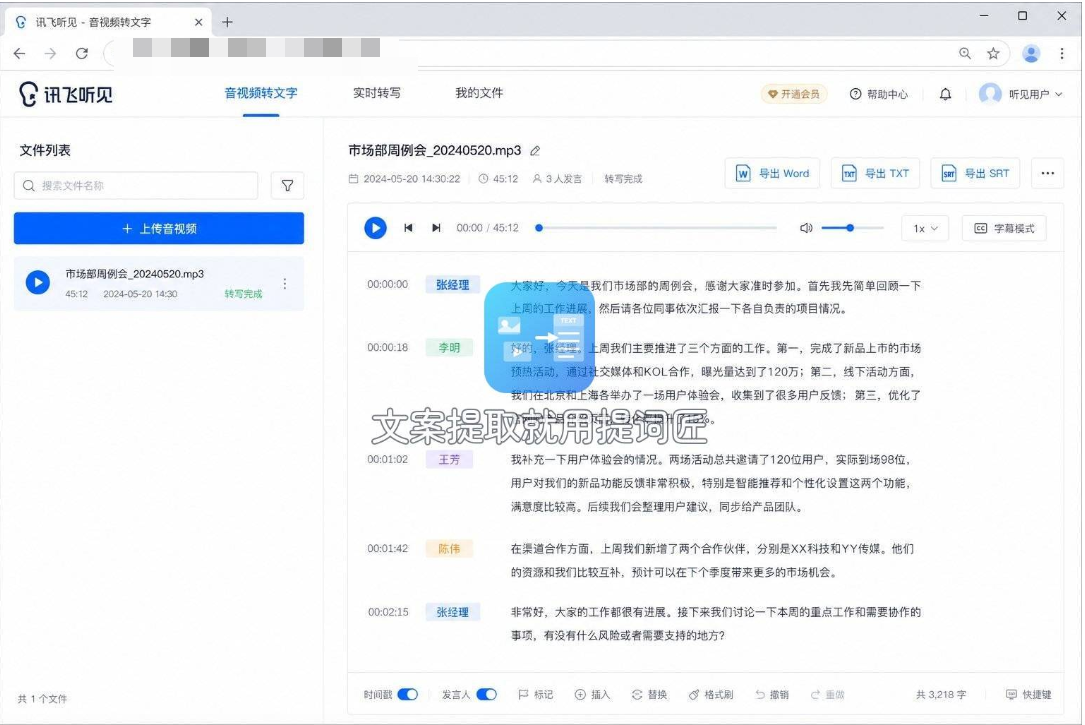The width and height of the screenshot is (1085, 725).
Task: Toggle the 发言人 speaker switch
Action: 486,695
